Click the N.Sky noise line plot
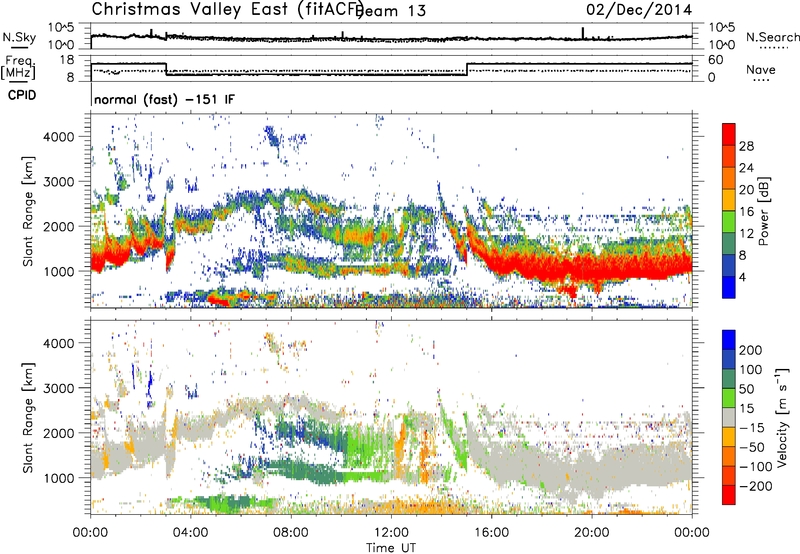 [391, 38]
